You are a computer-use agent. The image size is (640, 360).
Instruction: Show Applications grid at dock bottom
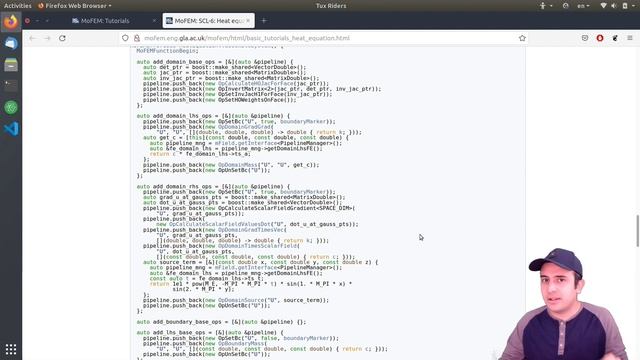click(11, 349)
